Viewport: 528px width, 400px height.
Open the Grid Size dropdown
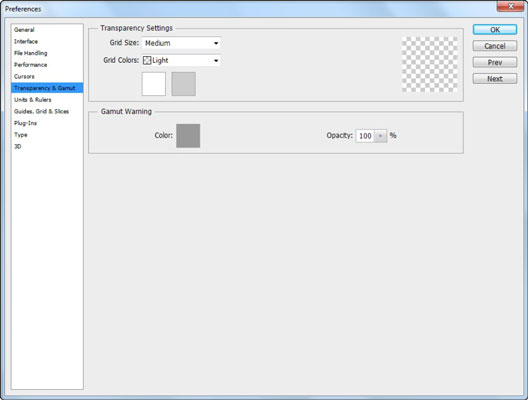click(181, 43)
